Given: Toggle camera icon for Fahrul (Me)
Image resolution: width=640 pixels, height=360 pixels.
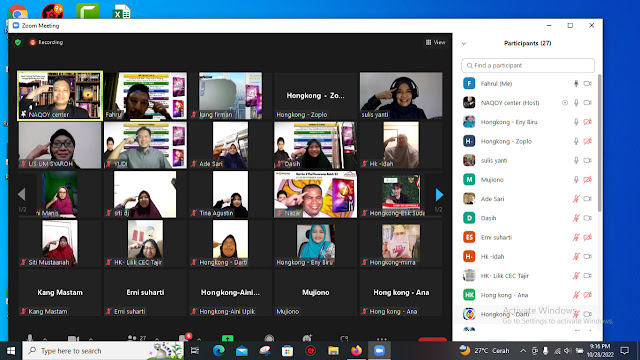Looking at the screenshot, I should click(x=587, y=84).
